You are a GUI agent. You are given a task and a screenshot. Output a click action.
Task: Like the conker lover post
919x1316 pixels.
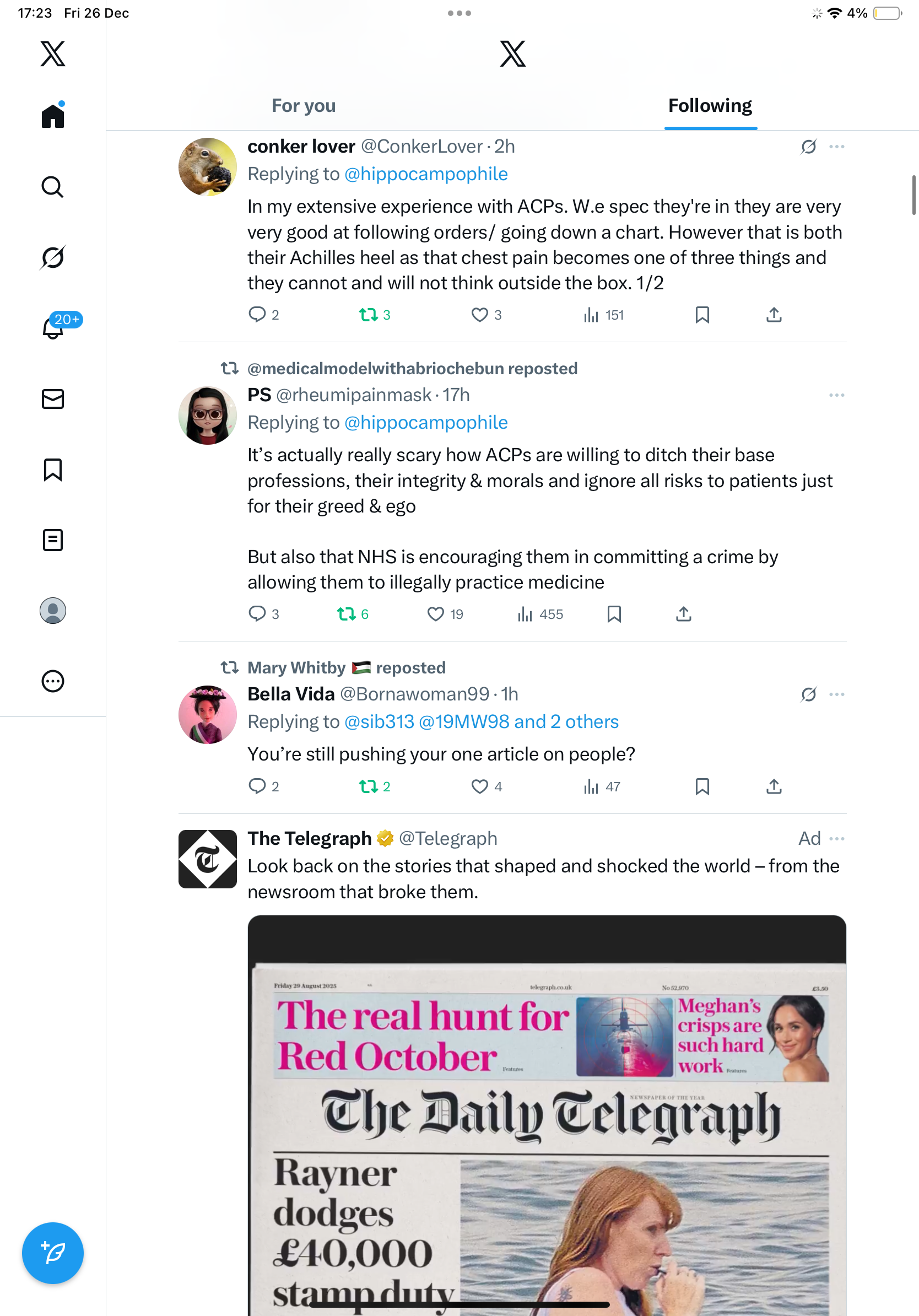486,315
